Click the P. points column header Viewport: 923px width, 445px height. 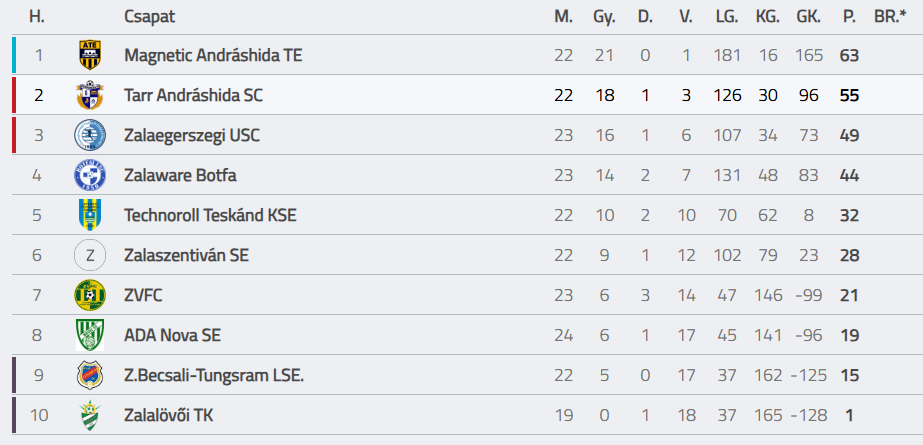[x=849, y=17]
